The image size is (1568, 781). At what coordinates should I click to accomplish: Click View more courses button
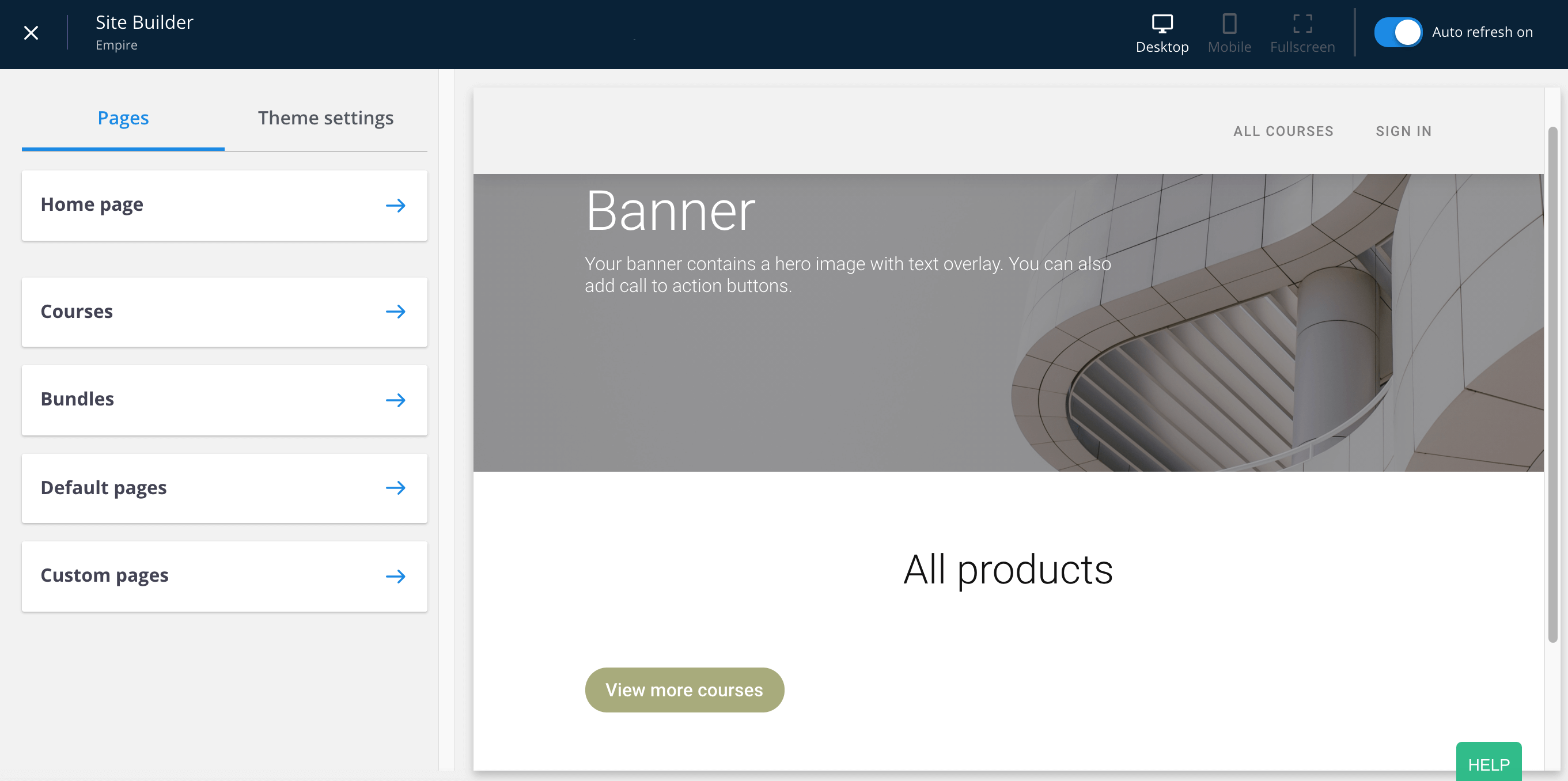click(684, 689)
